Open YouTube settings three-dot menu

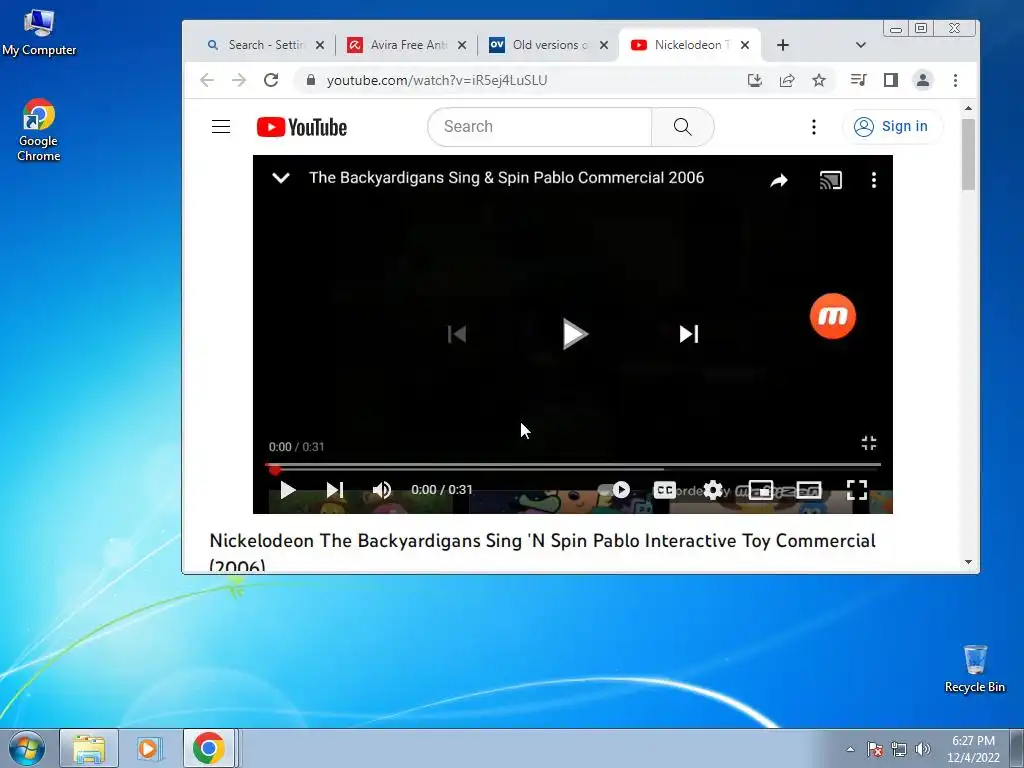pos(814,127)
